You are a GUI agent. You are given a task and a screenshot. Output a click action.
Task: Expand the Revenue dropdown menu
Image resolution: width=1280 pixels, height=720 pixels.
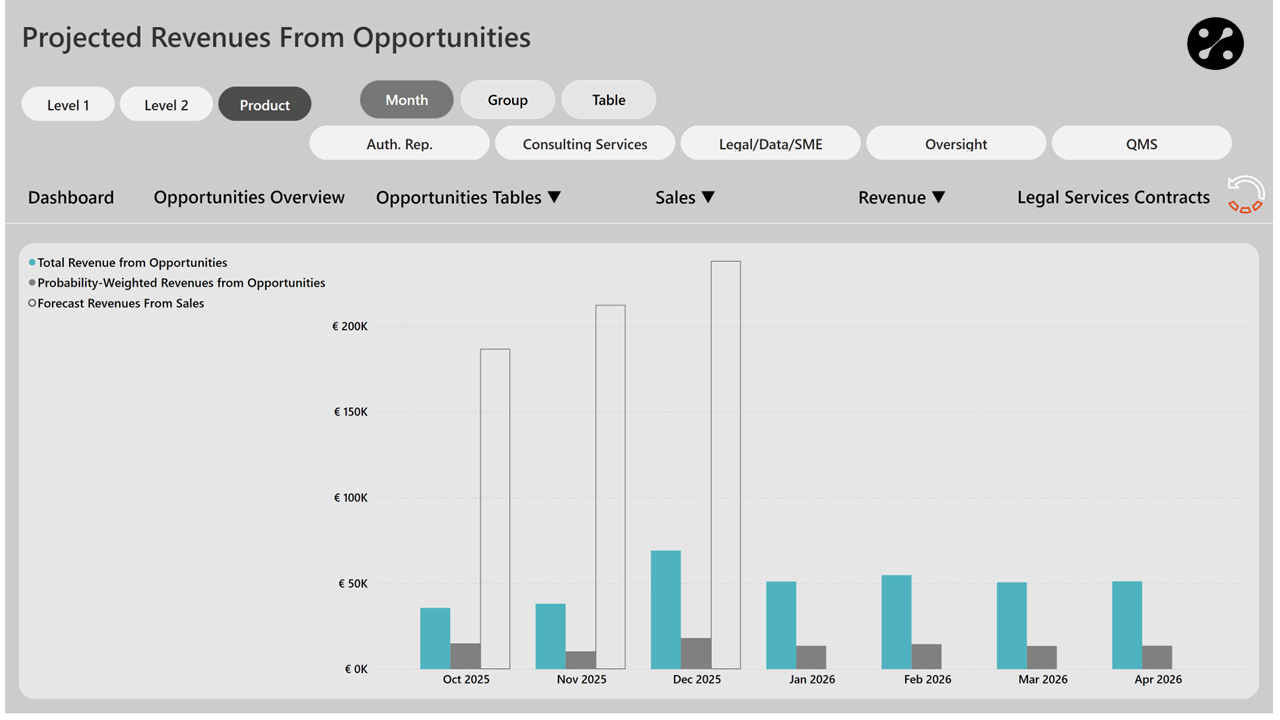[901, 198]
